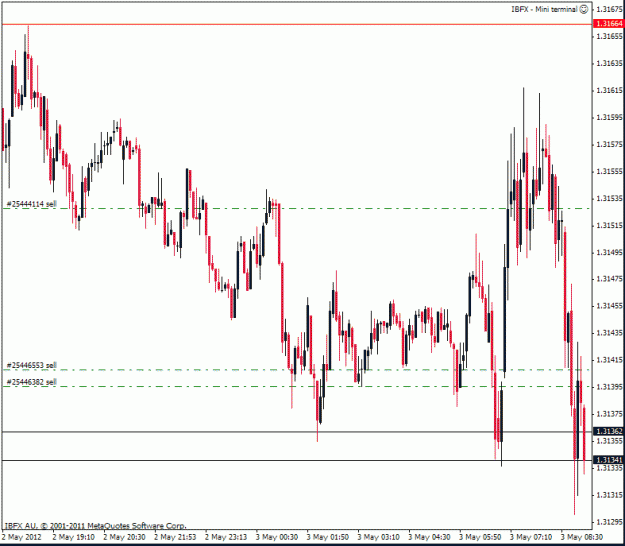The image size is (625, 546).
Task: Click the 1.31535 price scale value
Action: (x=609, y=198)
